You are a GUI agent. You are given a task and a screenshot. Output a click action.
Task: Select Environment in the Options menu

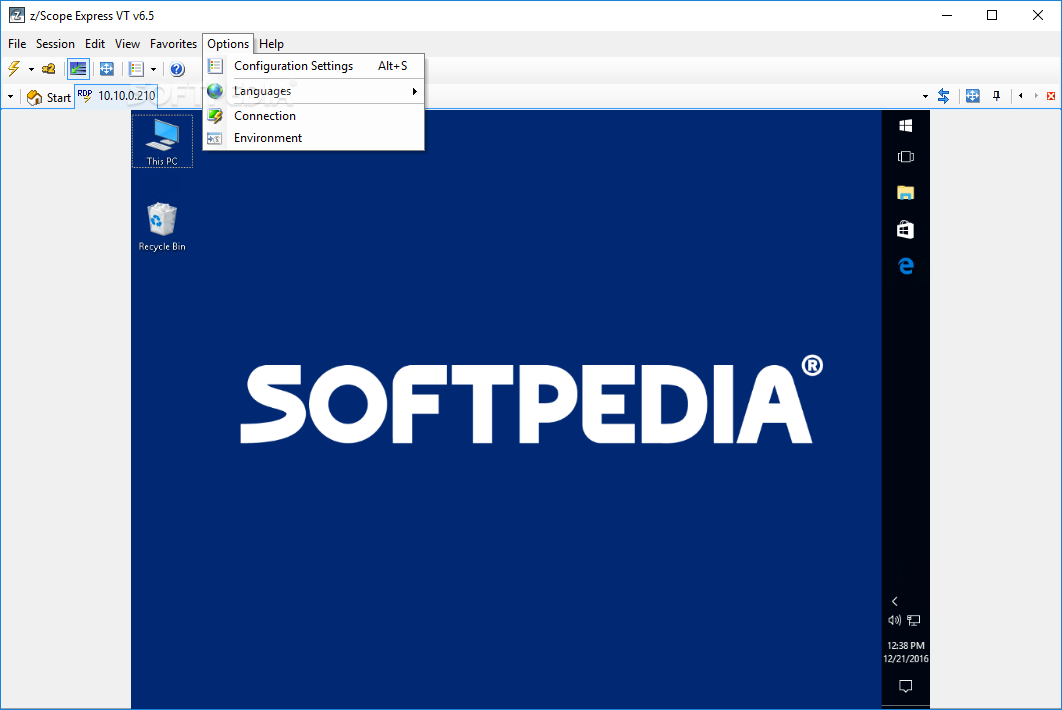tap(314, 138)
